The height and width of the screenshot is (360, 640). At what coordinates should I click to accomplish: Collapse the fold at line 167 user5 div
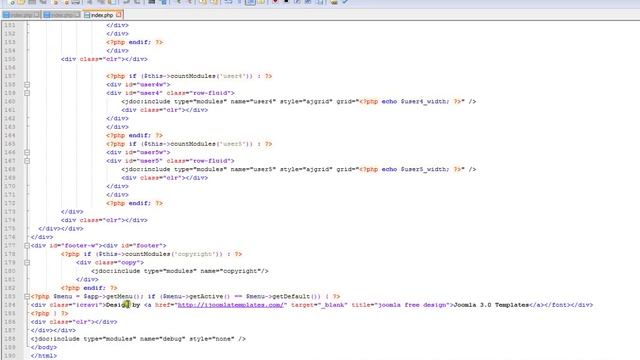pos(27,161)
